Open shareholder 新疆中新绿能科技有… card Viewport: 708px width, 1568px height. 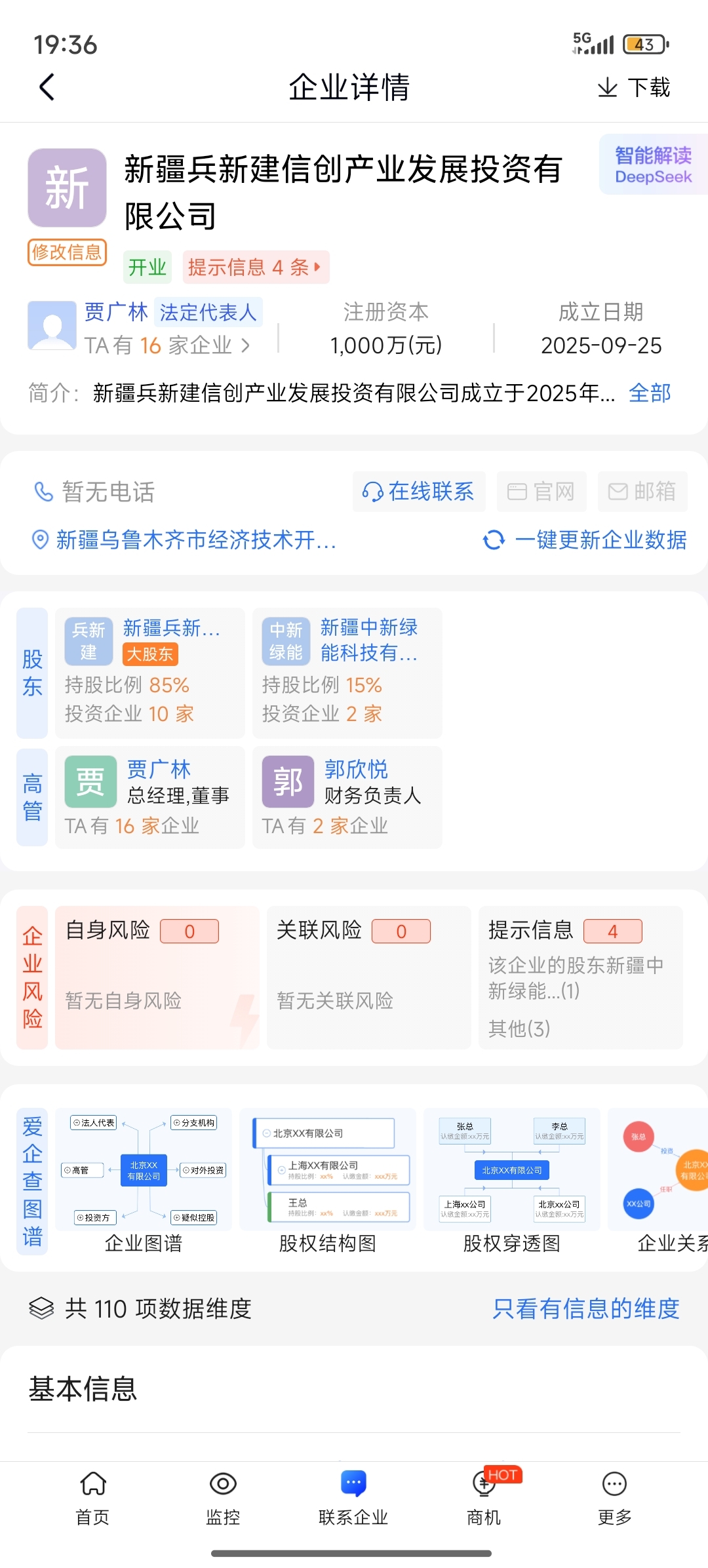[x=347, y=673]
